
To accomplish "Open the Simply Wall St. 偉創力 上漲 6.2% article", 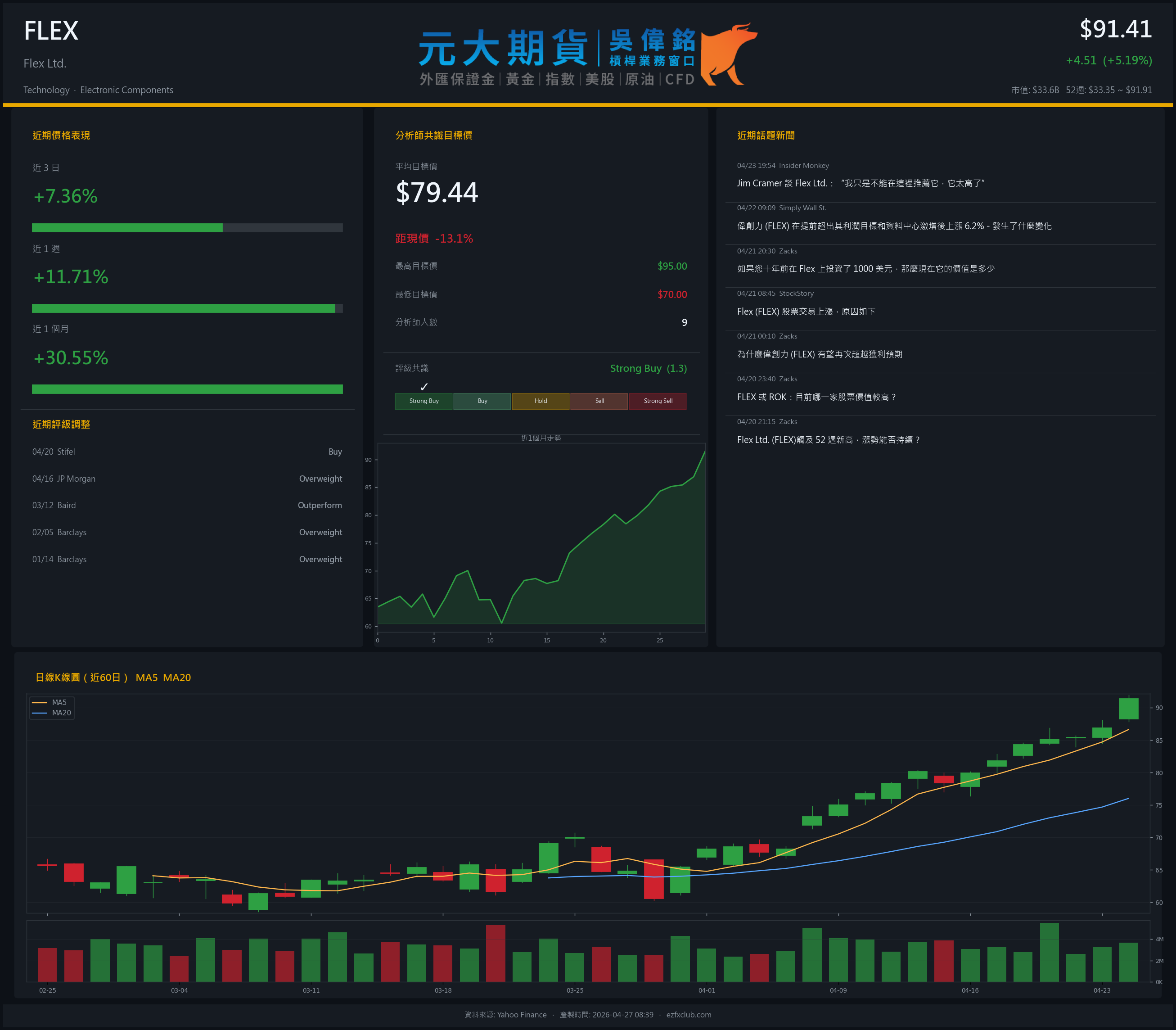I will (x=895, y=226).
